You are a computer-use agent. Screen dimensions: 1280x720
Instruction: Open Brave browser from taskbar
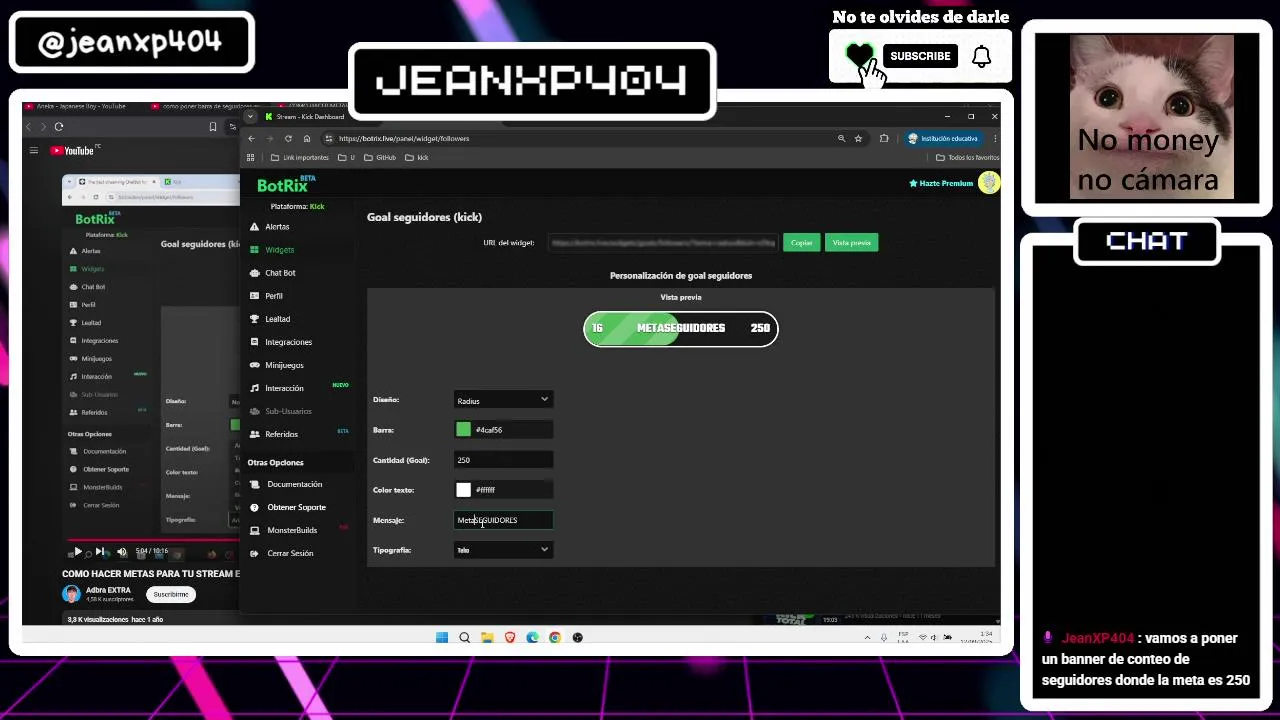(510, 638)
